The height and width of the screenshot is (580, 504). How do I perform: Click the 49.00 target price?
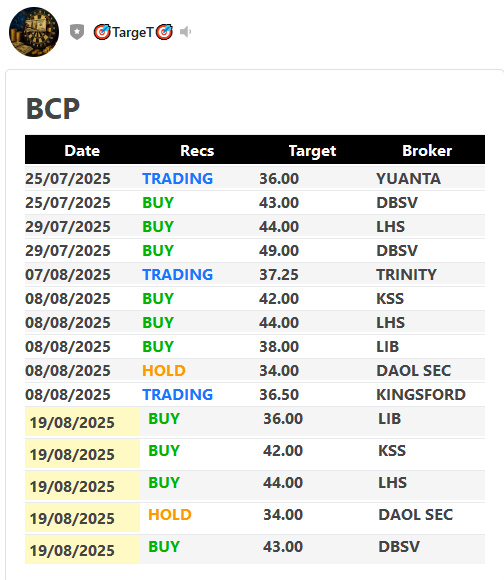279,250
